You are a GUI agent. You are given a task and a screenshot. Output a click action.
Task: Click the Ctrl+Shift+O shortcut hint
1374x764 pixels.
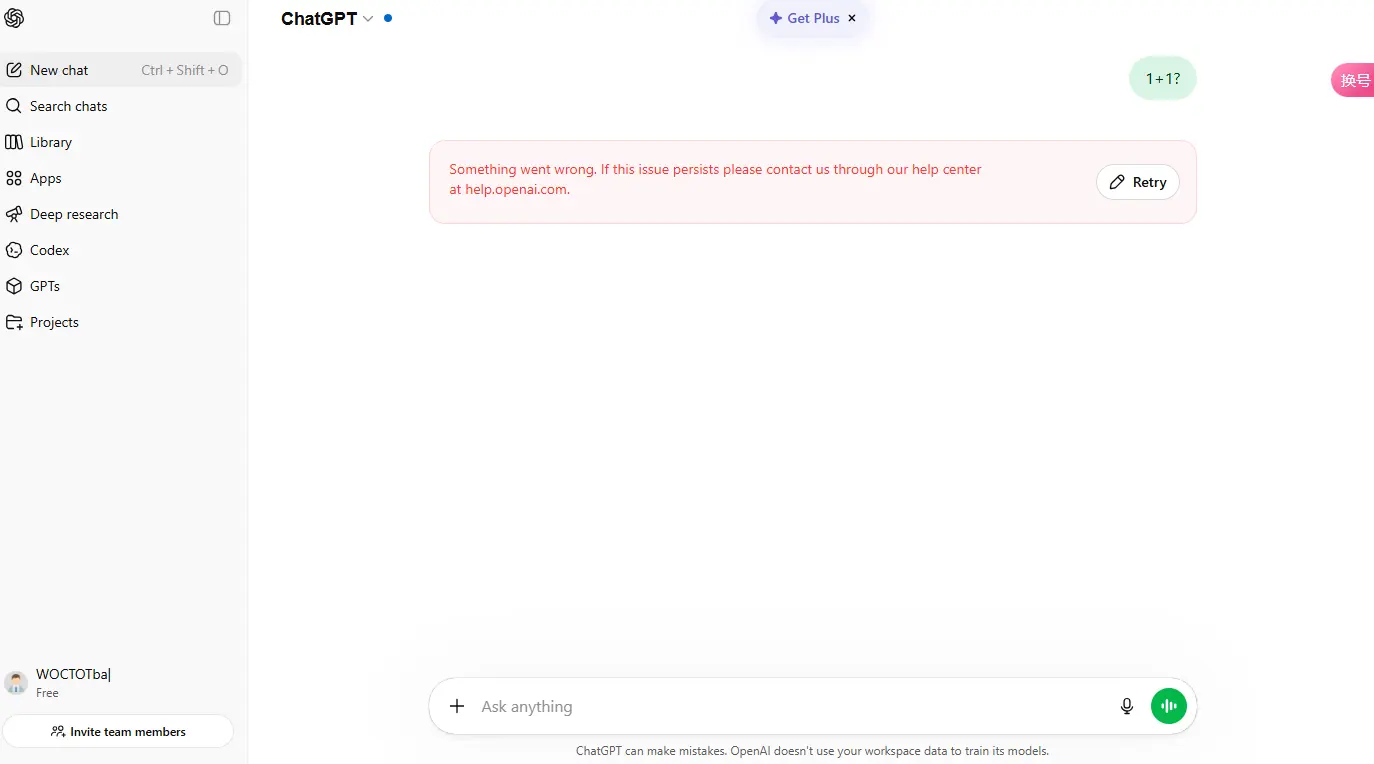point(185,70)
